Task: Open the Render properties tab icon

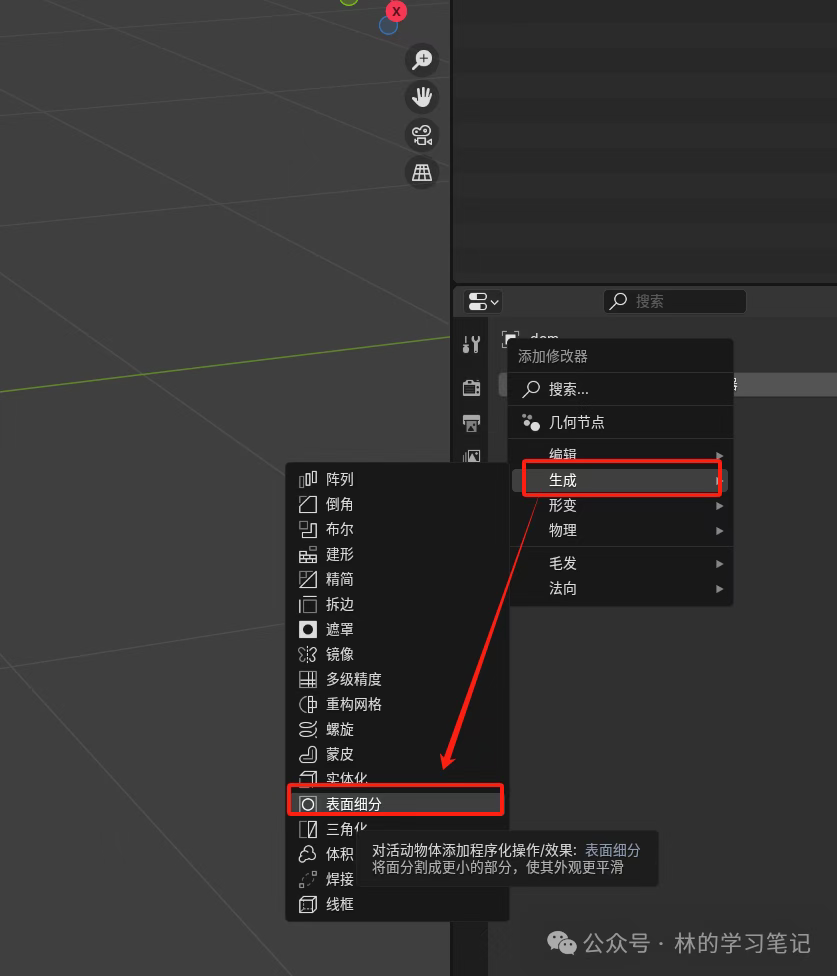Action: click(471, 388)
